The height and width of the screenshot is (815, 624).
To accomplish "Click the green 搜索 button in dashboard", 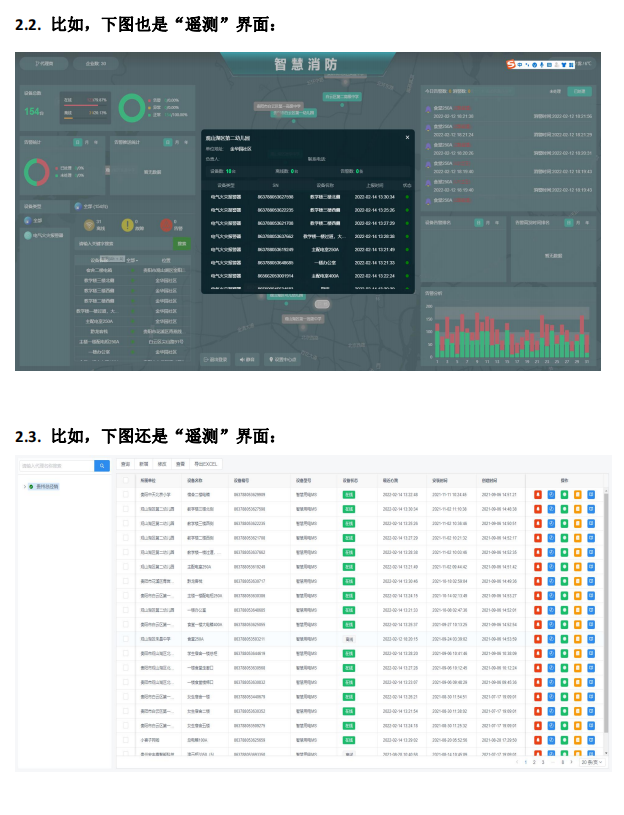I will 182,243.
